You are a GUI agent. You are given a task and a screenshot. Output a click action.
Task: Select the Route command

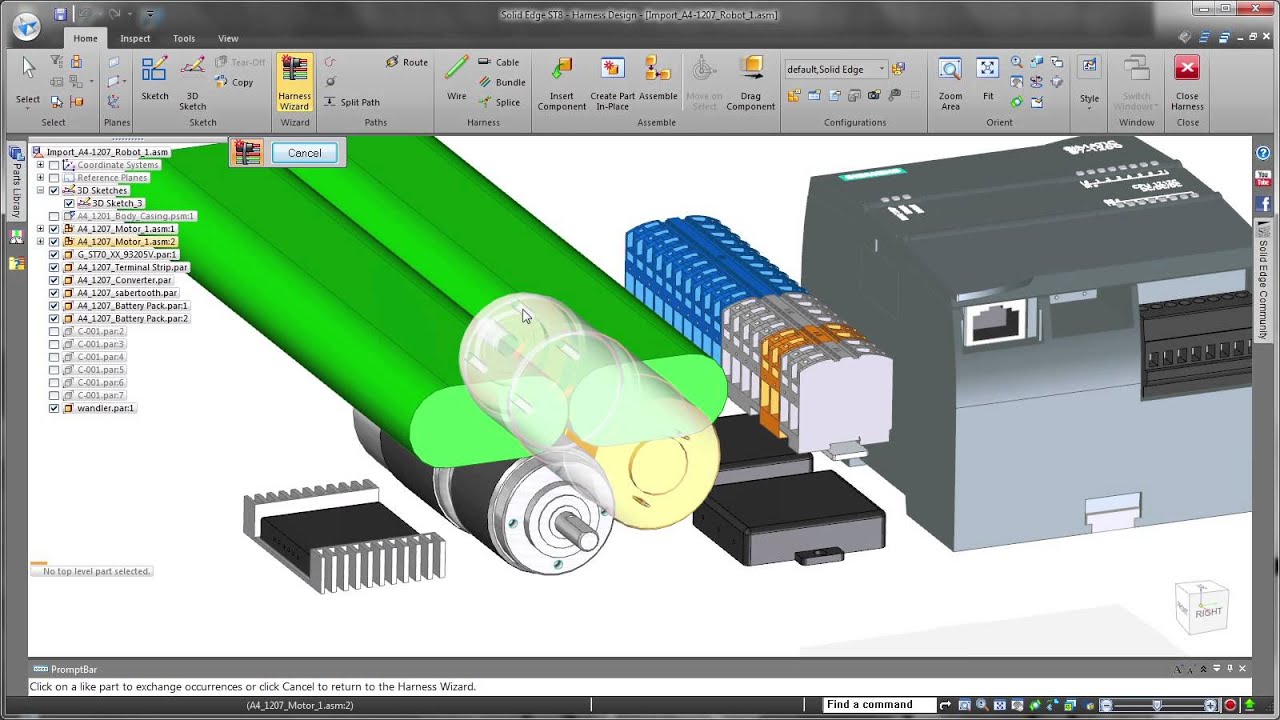tap(407, 62)
